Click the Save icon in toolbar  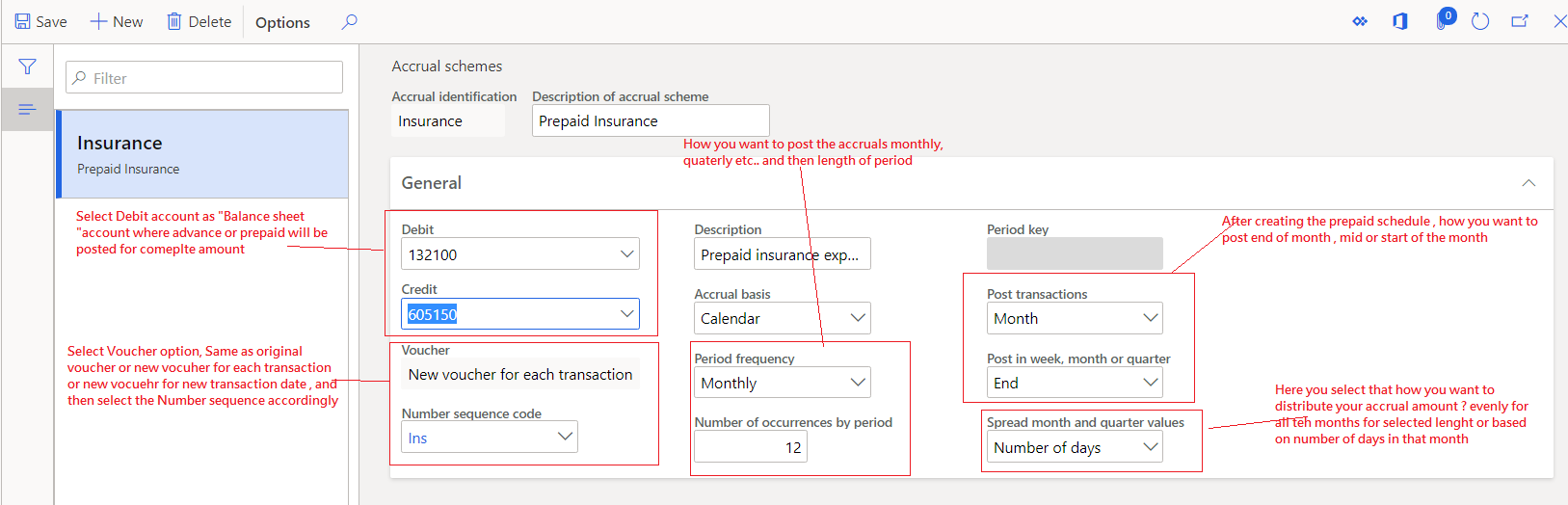23,21
